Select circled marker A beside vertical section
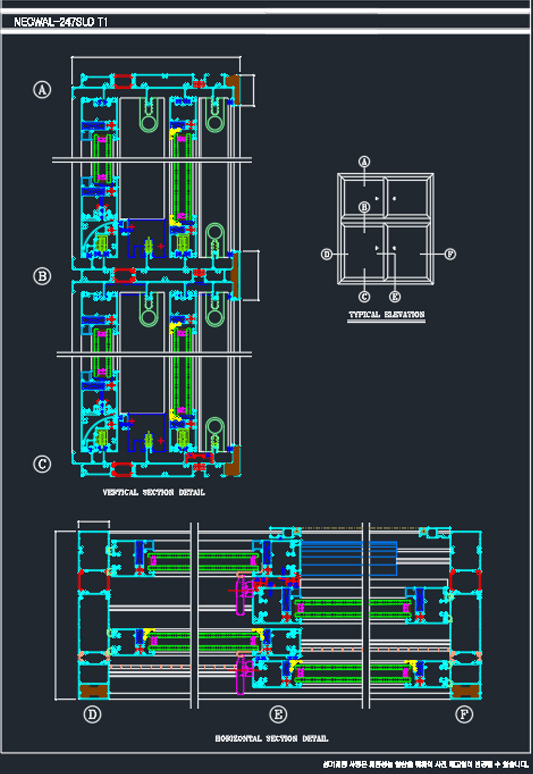The width and height of the screenshot is (533, 774). [x=42, y=89]
